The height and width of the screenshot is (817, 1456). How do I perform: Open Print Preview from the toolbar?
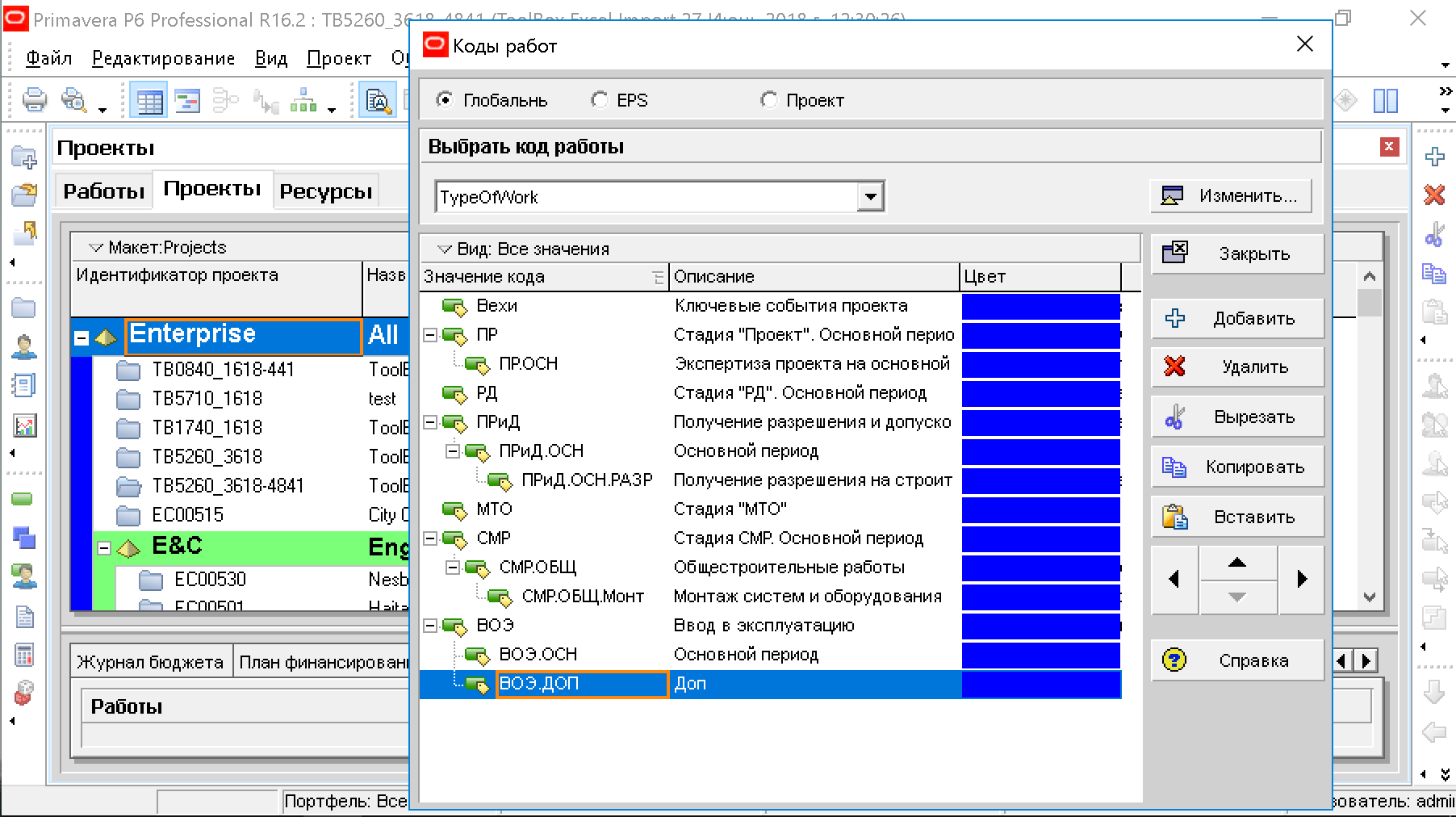(x=73, y=100)
